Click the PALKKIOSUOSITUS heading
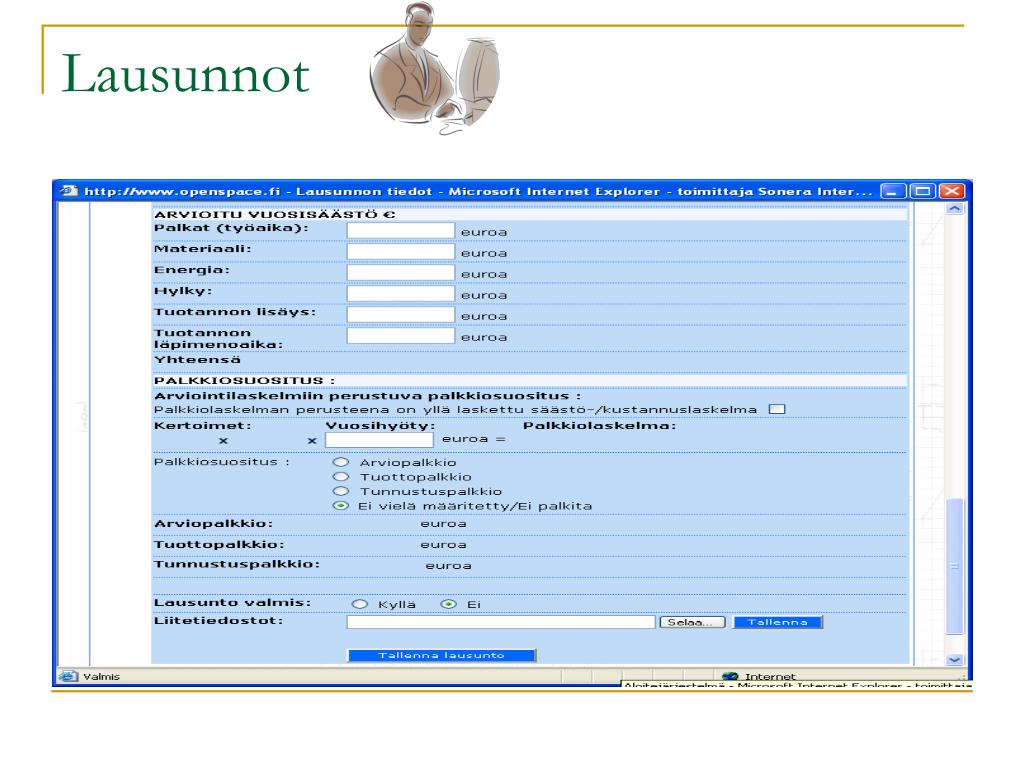This screenshot has height=768, width=1024. coord(244,380)
